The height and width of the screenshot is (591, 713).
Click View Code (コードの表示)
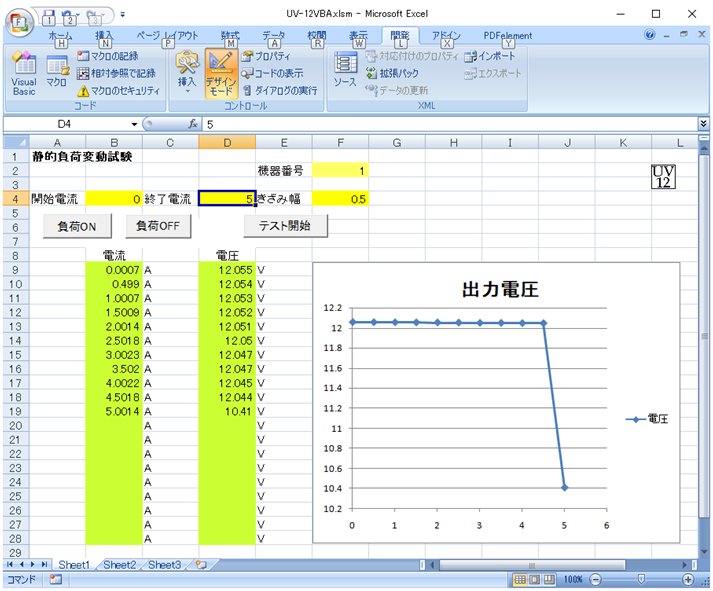click(x=271, y=73)
